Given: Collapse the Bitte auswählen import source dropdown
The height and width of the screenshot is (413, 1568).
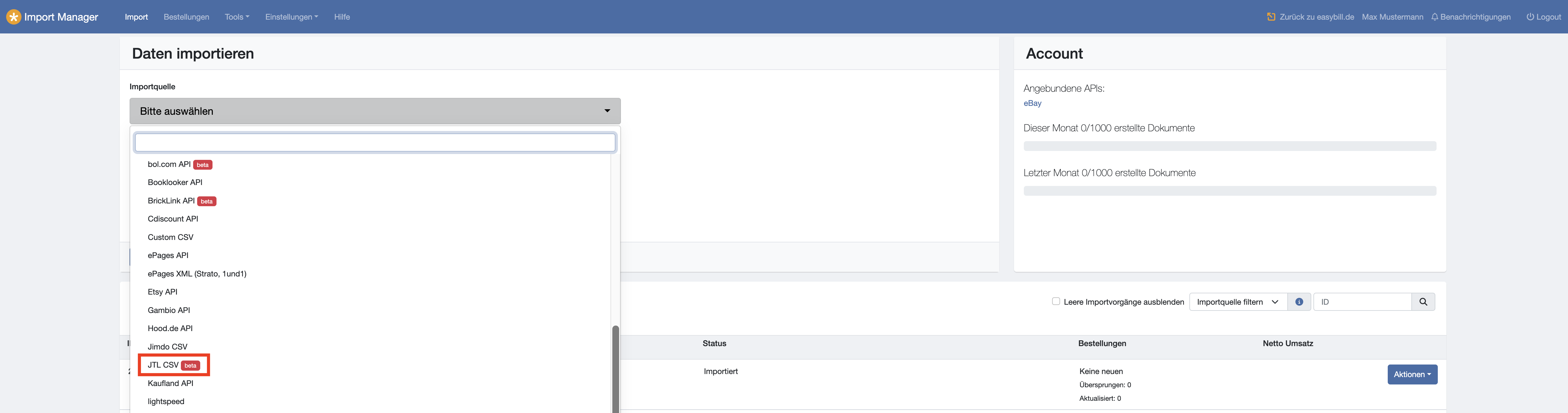Looking at the screenshot, I should 375,111.
